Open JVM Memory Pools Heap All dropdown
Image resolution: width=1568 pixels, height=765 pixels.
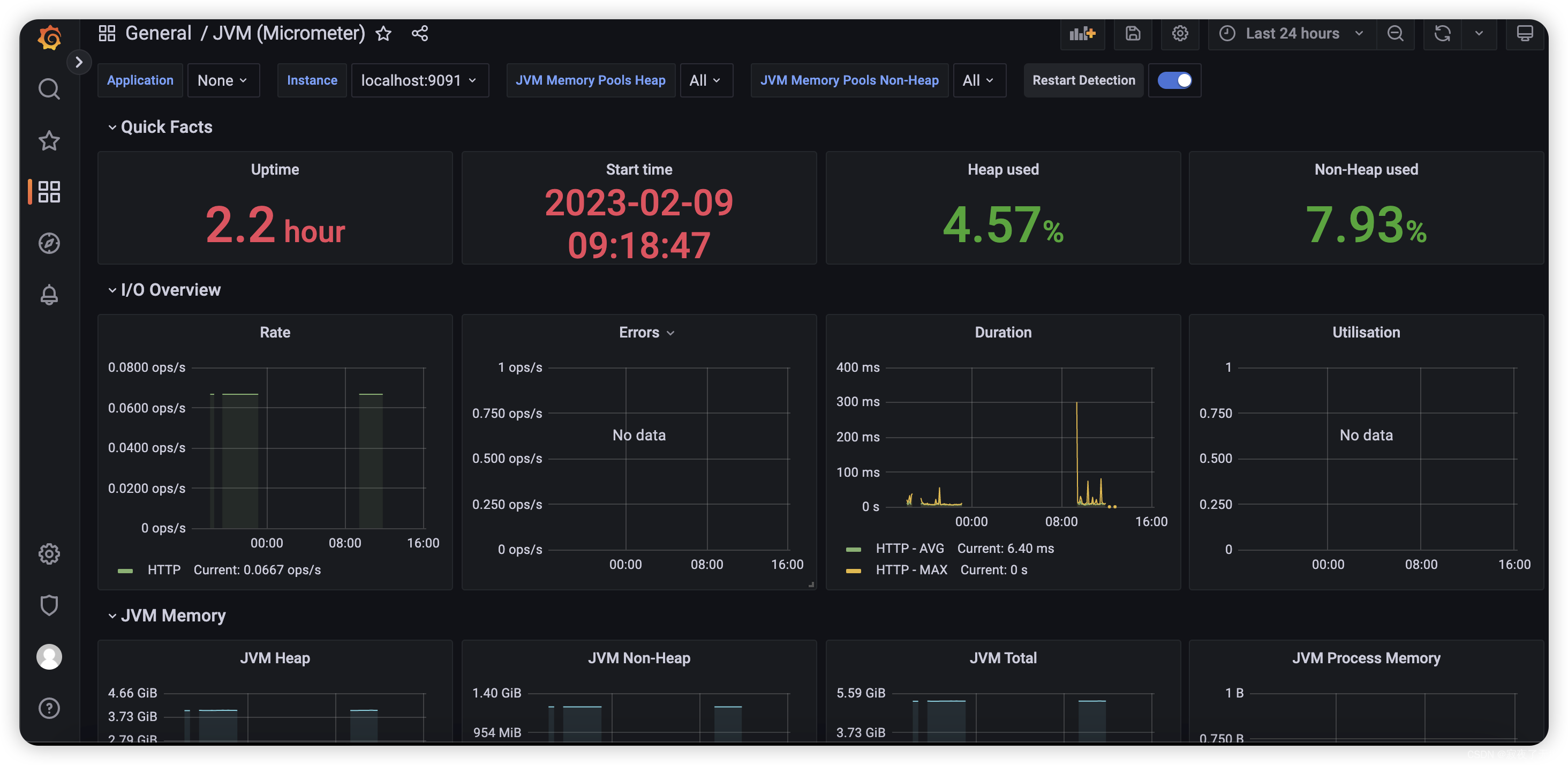[706, 80]
